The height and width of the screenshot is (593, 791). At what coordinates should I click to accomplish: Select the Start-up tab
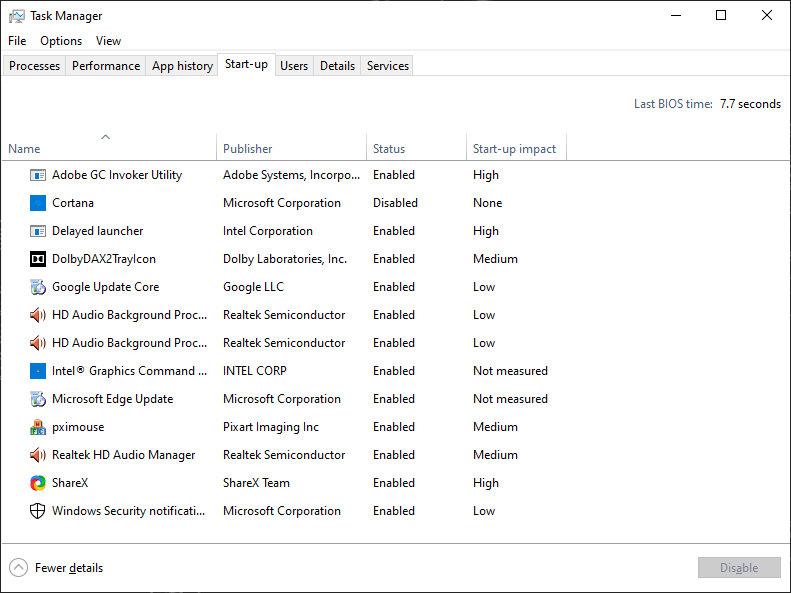pos(246,64)
